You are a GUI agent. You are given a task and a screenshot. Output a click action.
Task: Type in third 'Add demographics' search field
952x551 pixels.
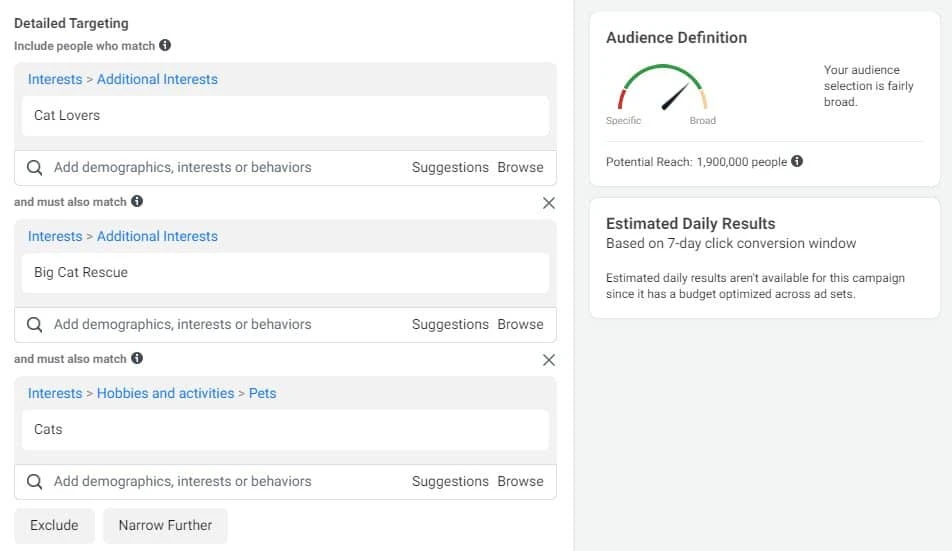tap(220, 481)
